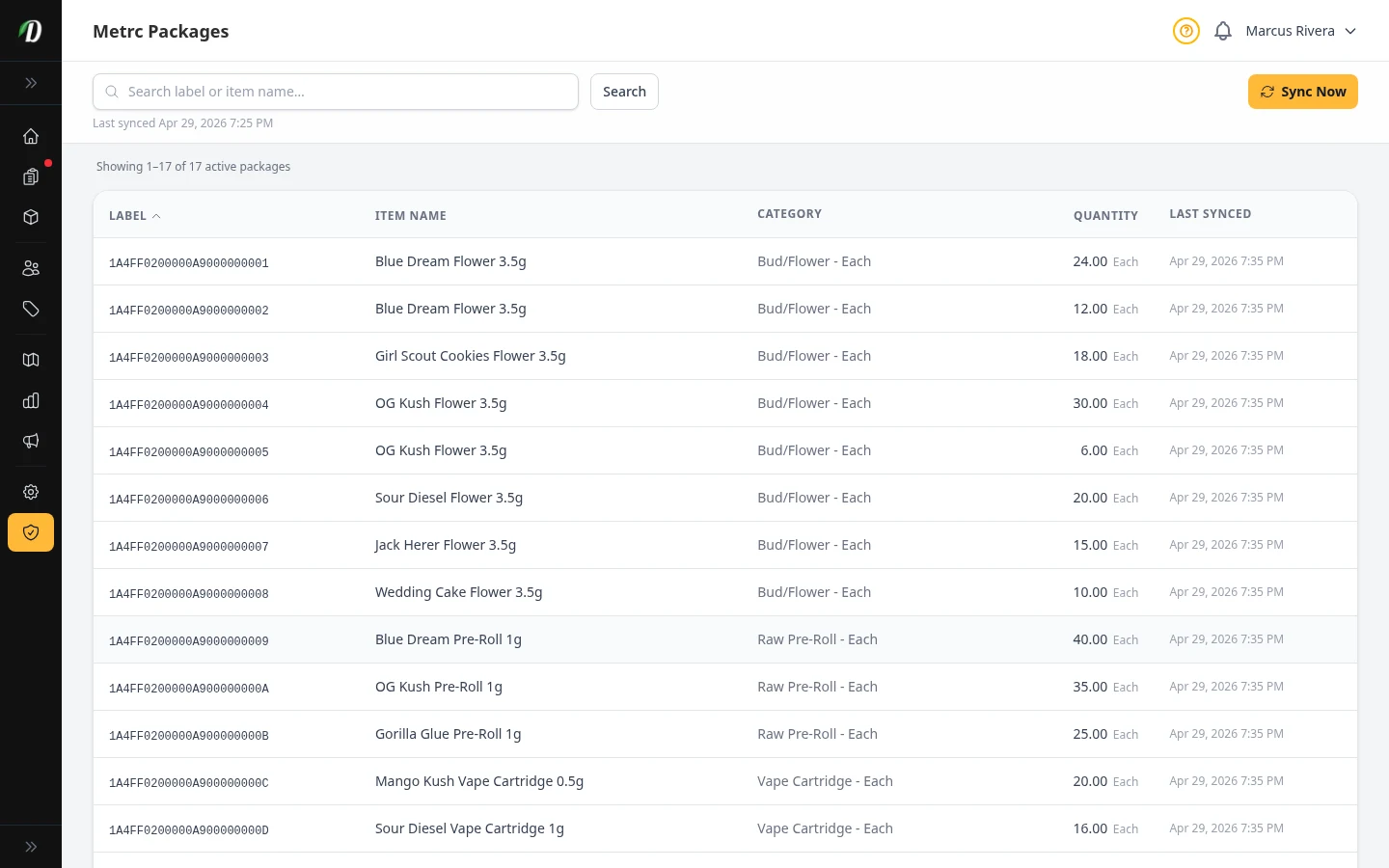Image resolution: width=1389 pixels, height=868 pixels.
Task: Select the highlighted Compliance shield icon
Action: pos(31,532)
